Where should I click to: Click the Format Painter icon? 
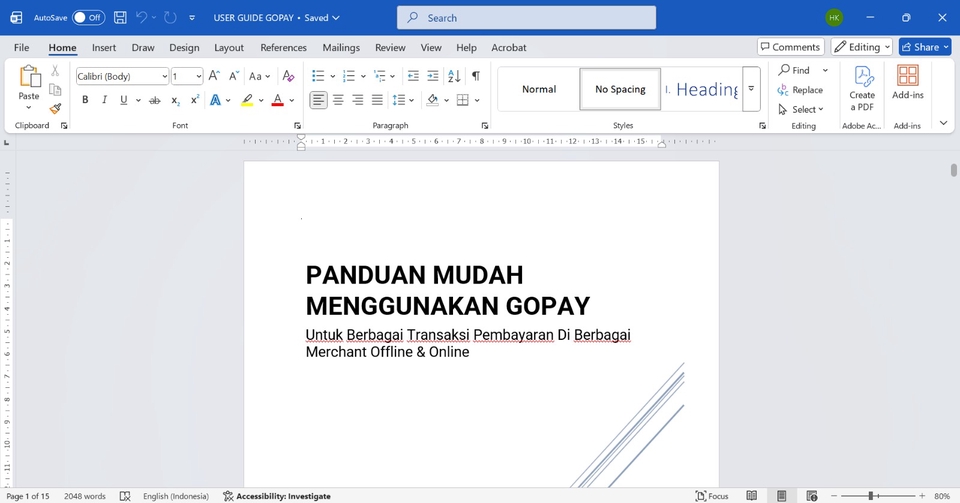tap(55, 109)
